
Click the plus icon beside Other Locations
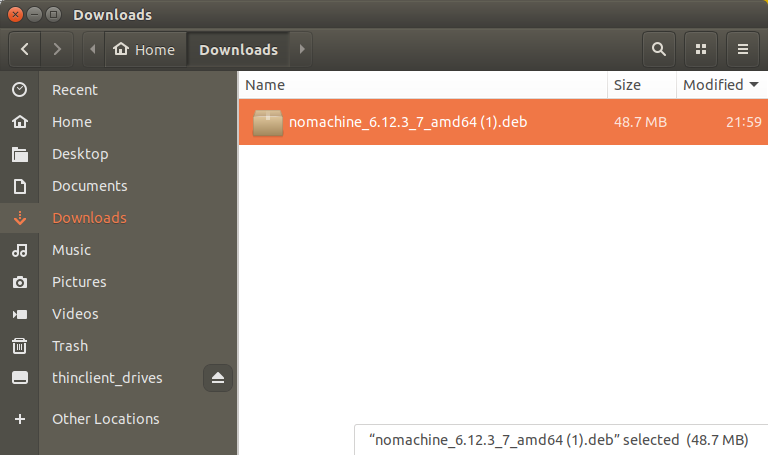20,419
